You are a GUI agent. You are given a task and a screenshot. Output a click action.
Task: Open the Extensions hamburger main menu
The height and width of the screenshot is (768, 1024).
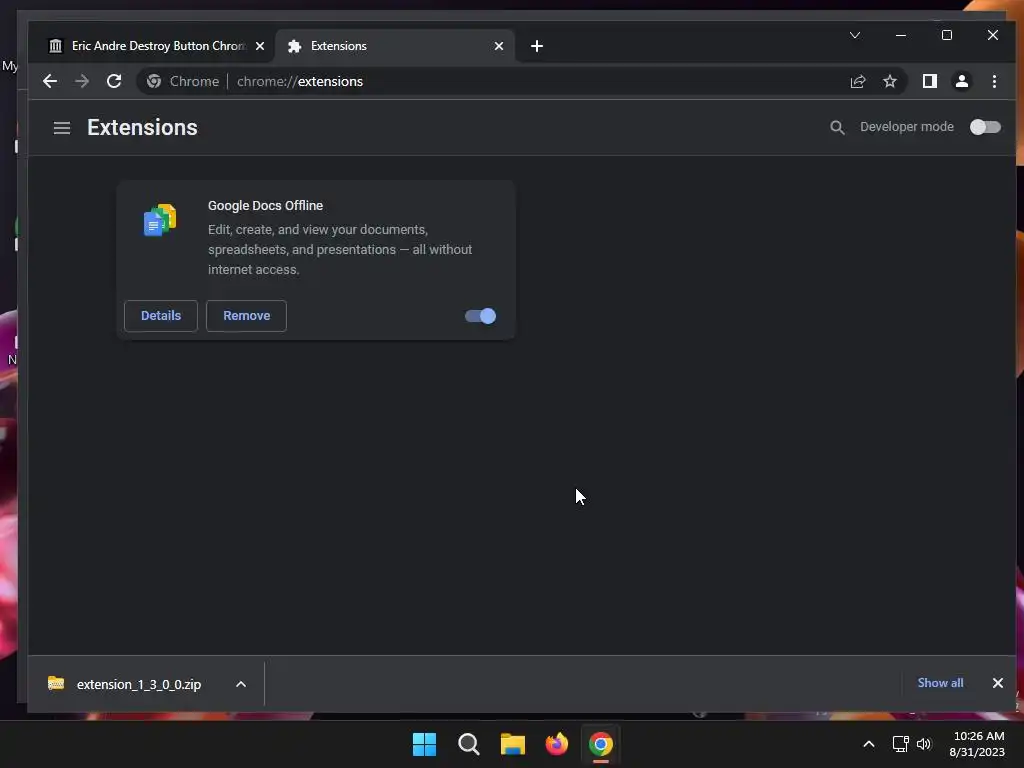[x=62, y=127]
